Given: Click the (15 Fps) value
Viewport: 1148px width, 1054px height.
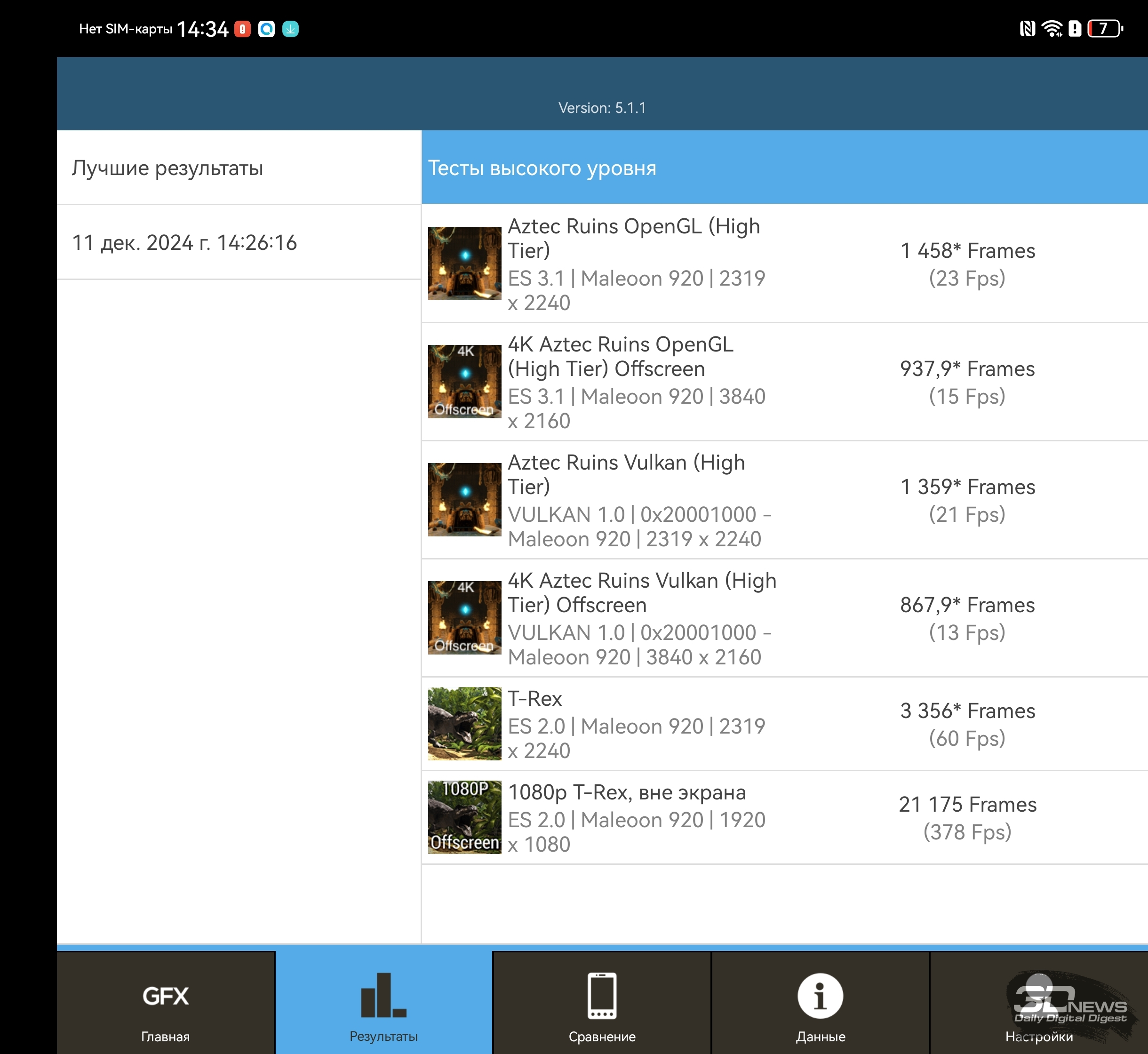Looking at the screenshot, I should (967, 396).
